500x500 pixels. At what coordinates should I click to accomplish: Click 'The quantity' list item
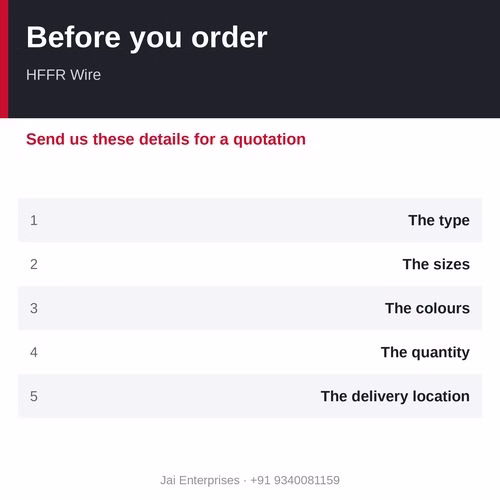point(425,353)
